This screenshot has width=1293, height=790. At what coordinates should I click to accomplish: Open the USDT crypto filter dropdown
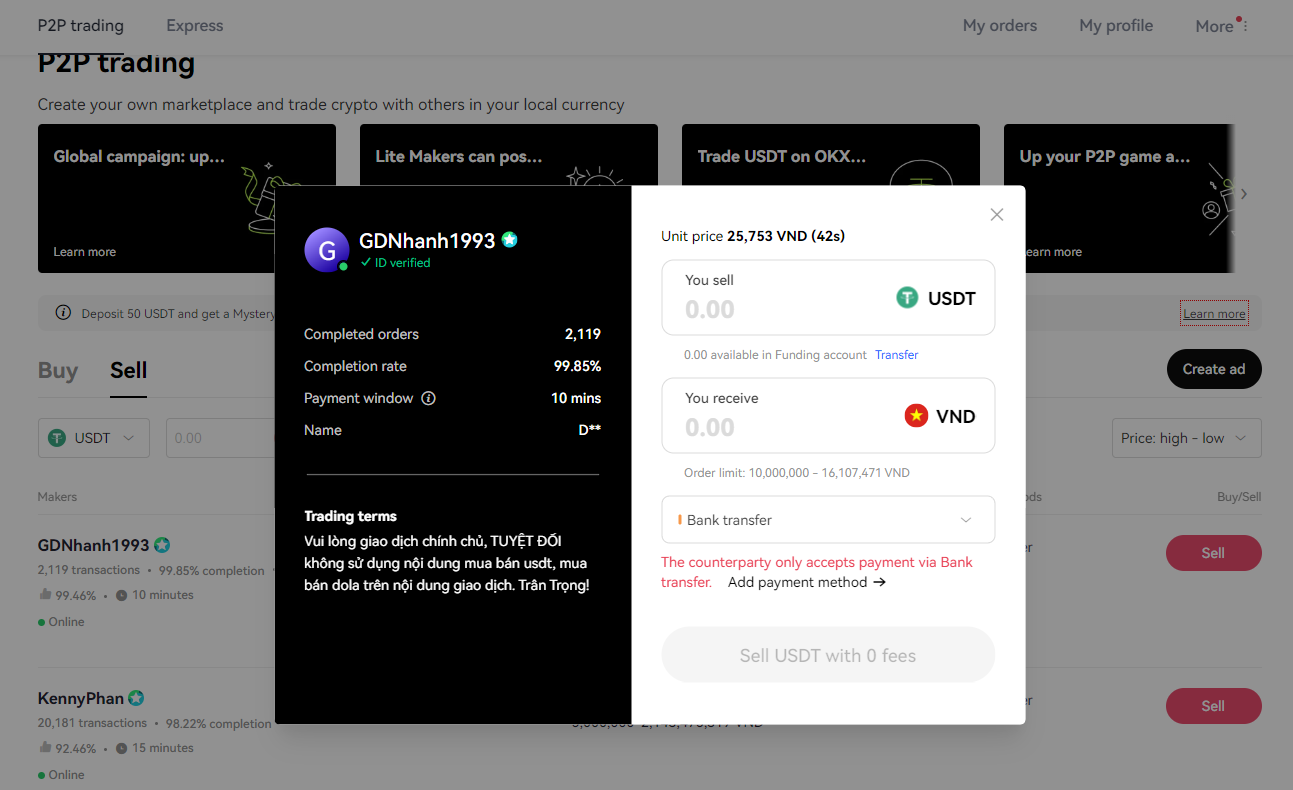point(94,438)
